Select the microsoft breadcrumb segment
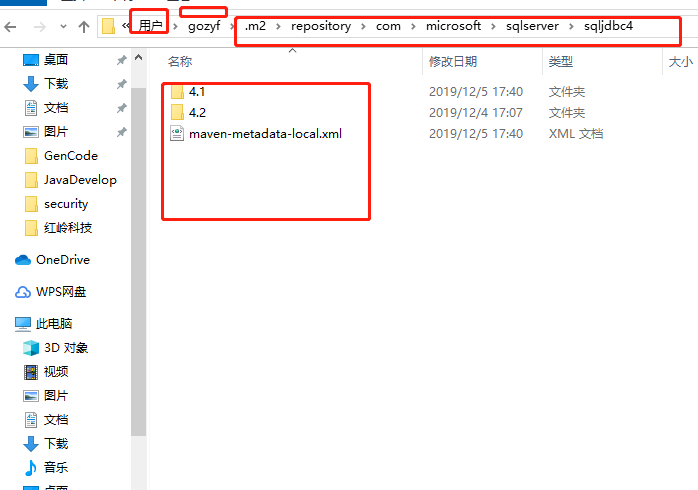Viewport: 698px width, 490px height. (453, 26)
